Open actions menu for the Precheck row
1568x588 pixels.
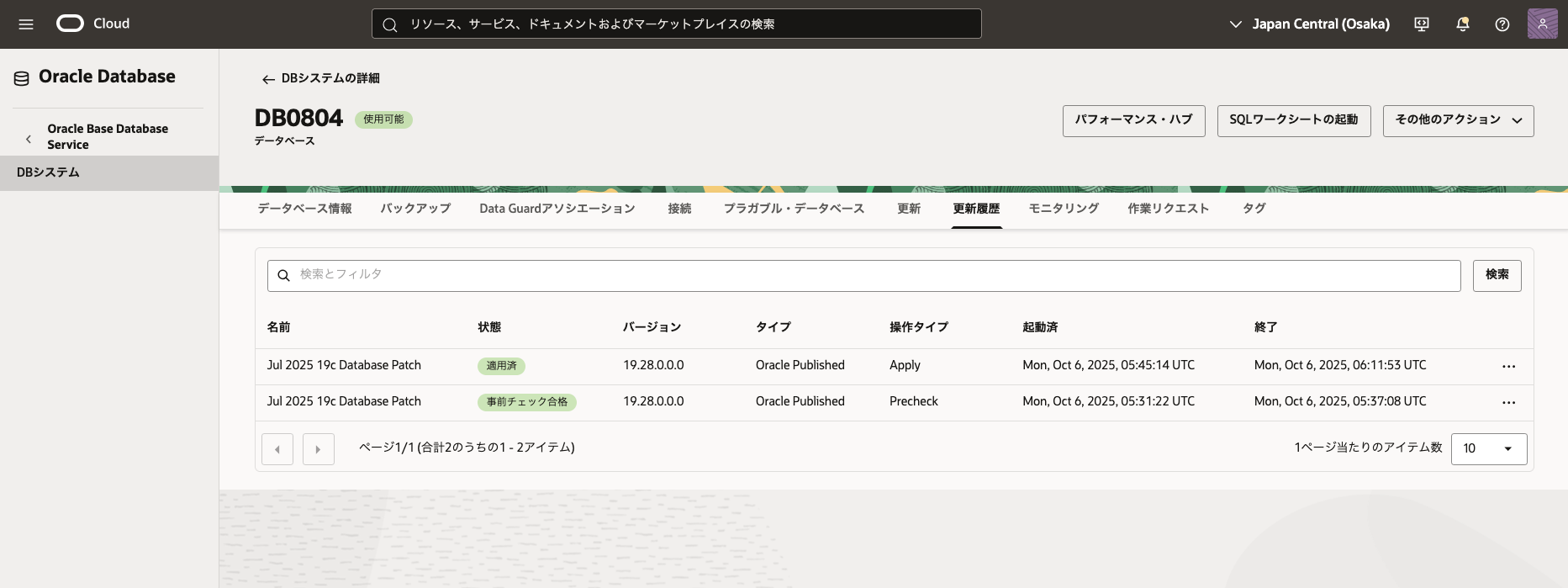point(1508,402)
